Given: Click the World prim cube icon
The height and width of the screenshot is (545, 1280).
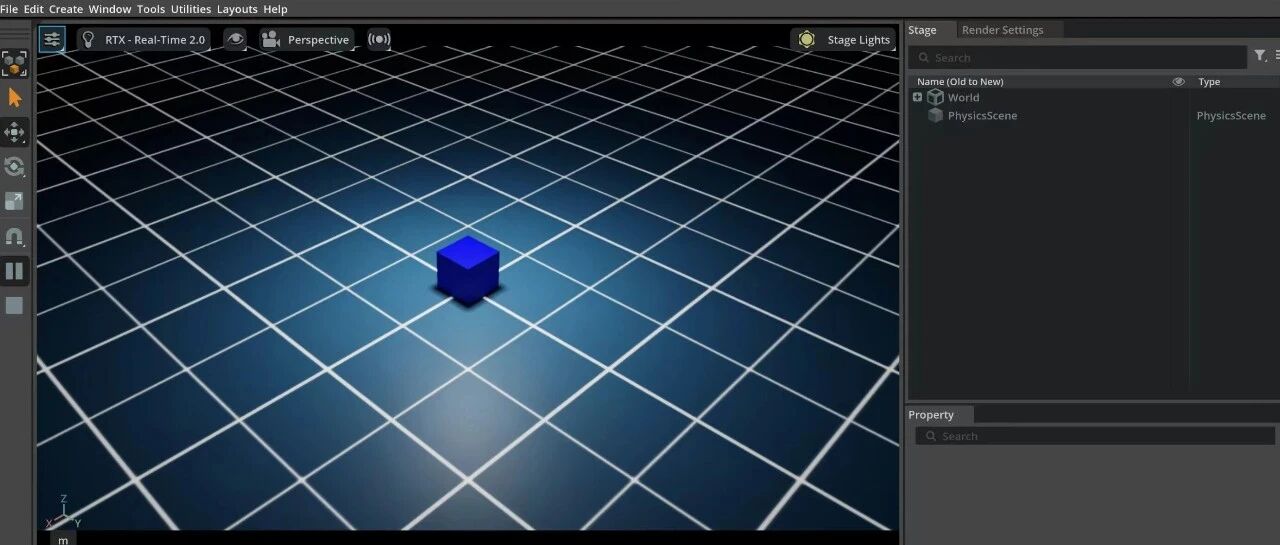Looking at the screenshot, I should coord(935,97).
